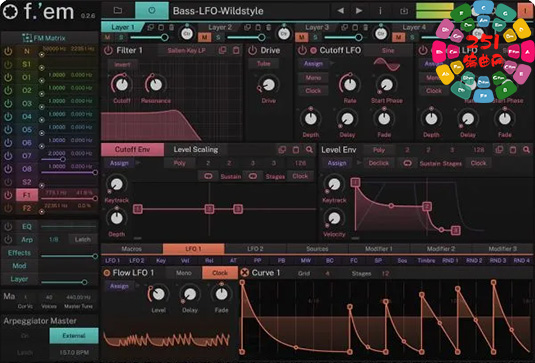
Task: Click the Cutoff LFO Clock button
Action: (x=313, y=91)
